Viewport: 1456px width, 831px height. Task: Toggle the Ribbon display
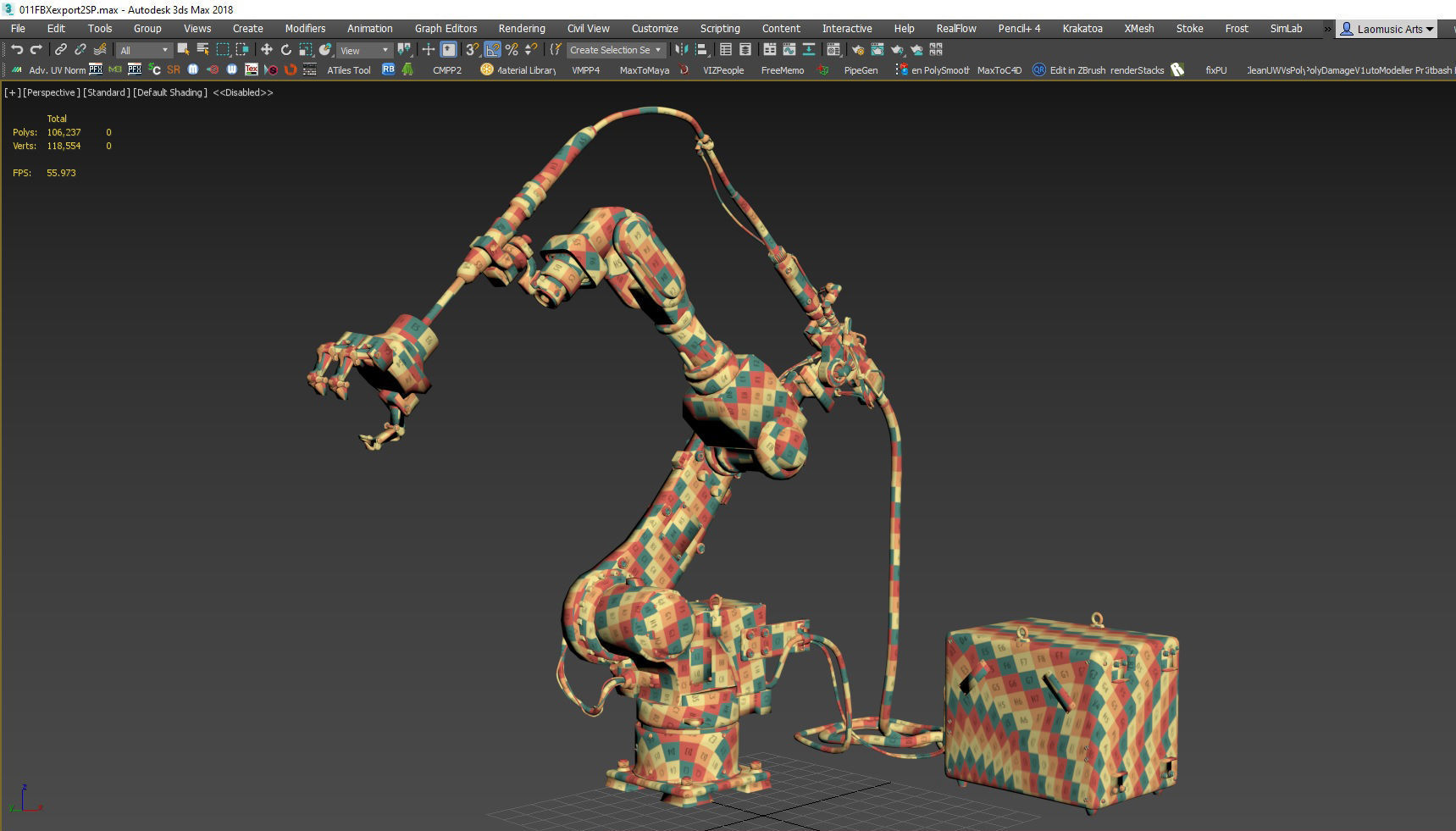coord(769,50)
